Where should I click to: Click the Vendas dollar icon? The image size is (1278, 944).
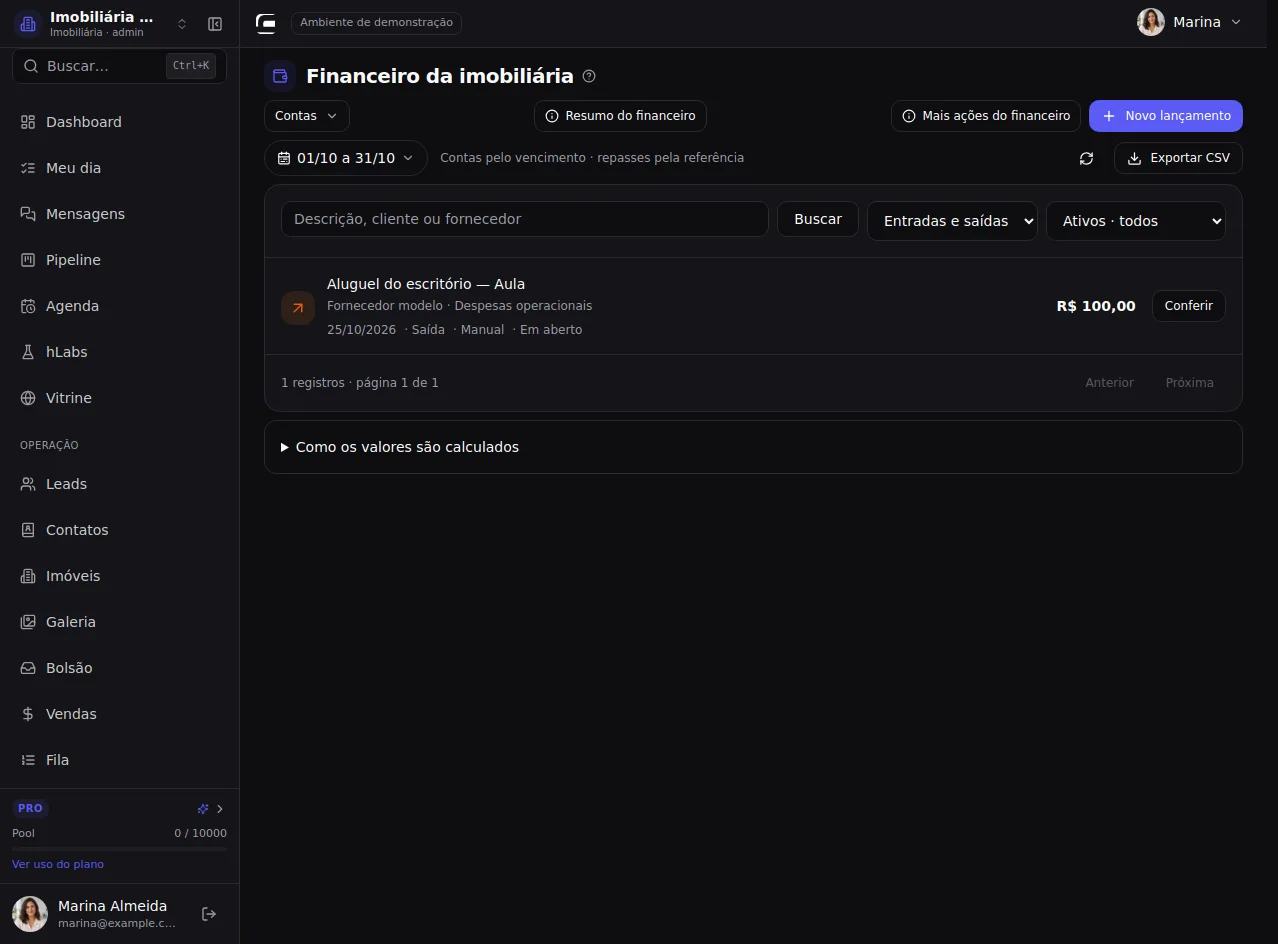click(x=28, y=714)
